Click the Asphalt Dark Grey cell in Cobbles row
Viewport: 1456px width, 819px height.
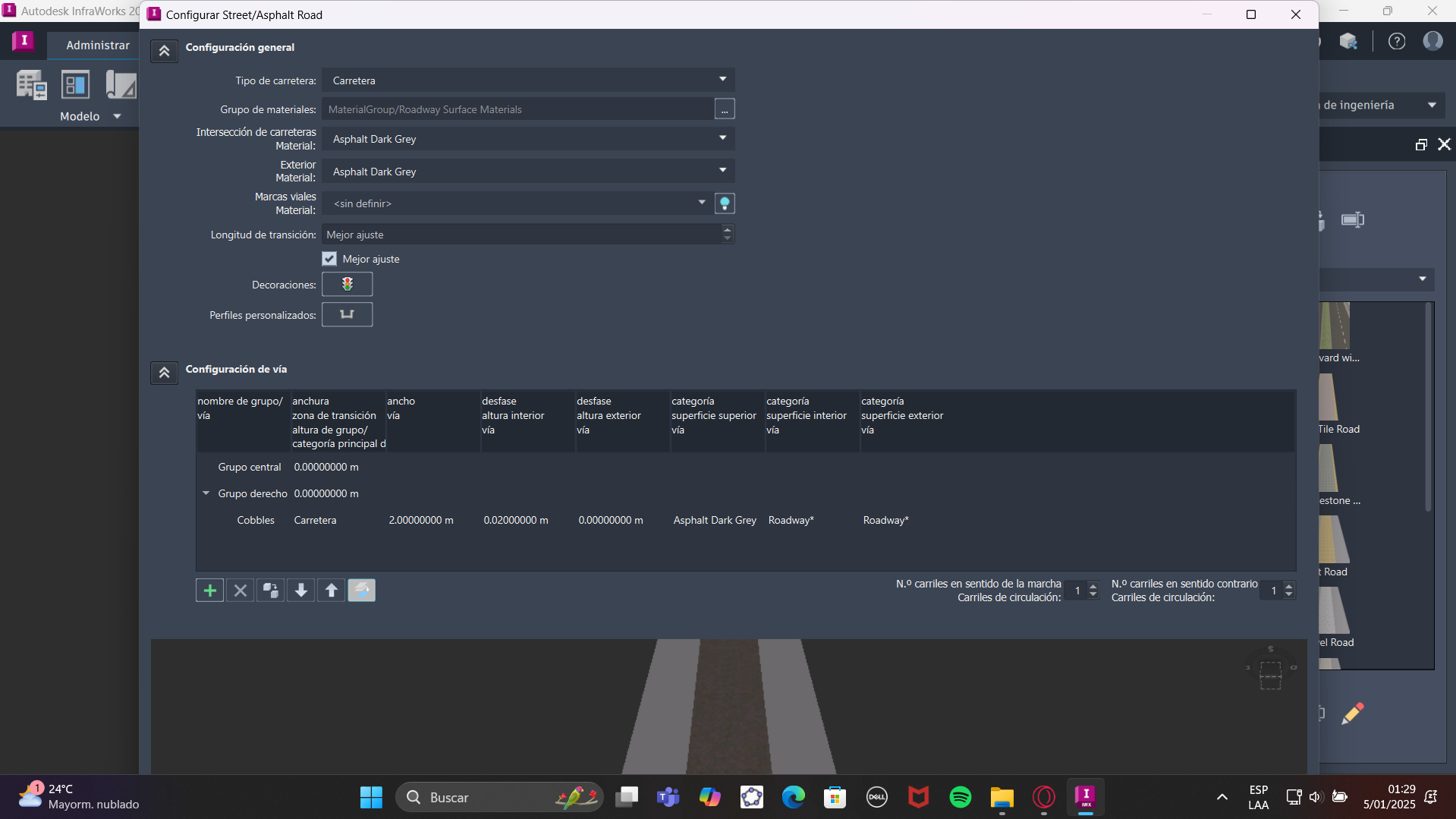715,520
